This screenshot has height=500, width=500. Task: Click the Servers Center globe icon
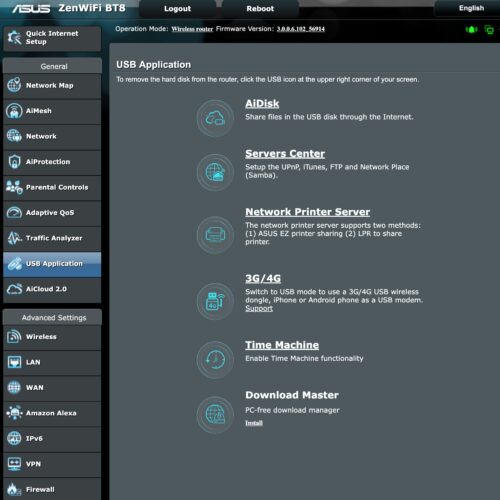pos(215,172)
